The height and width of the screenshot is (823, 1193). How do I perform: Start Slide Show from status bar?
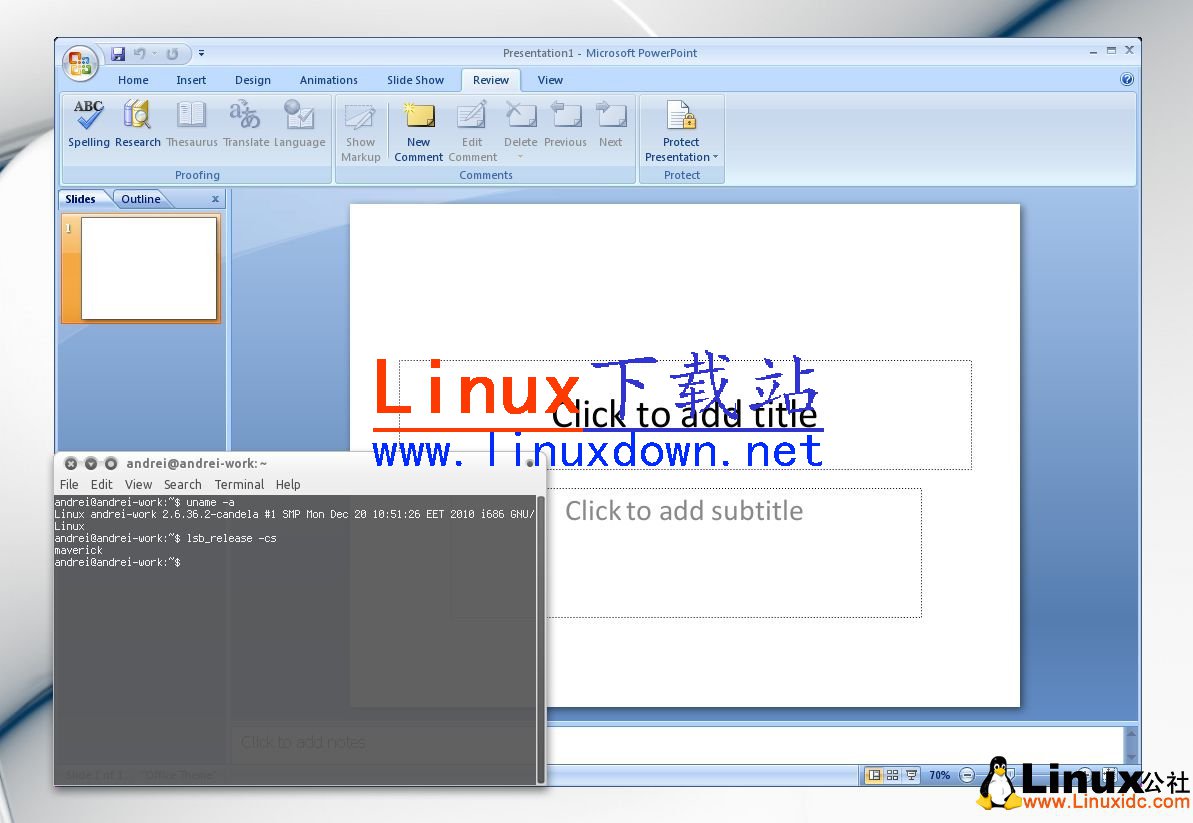click(x=911, y=775)
